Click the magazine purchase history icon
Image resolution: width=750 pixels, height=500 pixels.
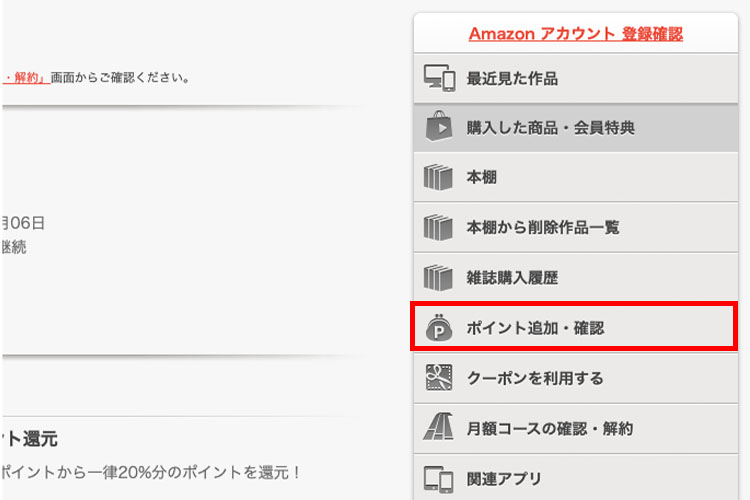(440, 278)
